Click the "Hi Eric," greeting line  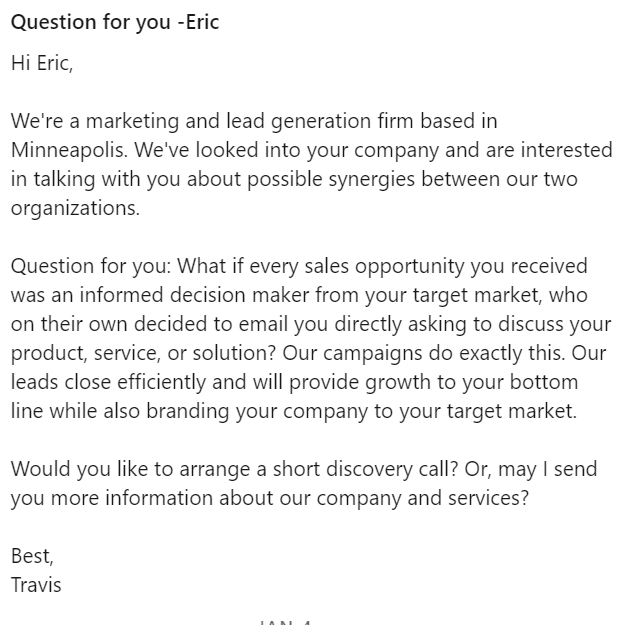pos(42,63)
